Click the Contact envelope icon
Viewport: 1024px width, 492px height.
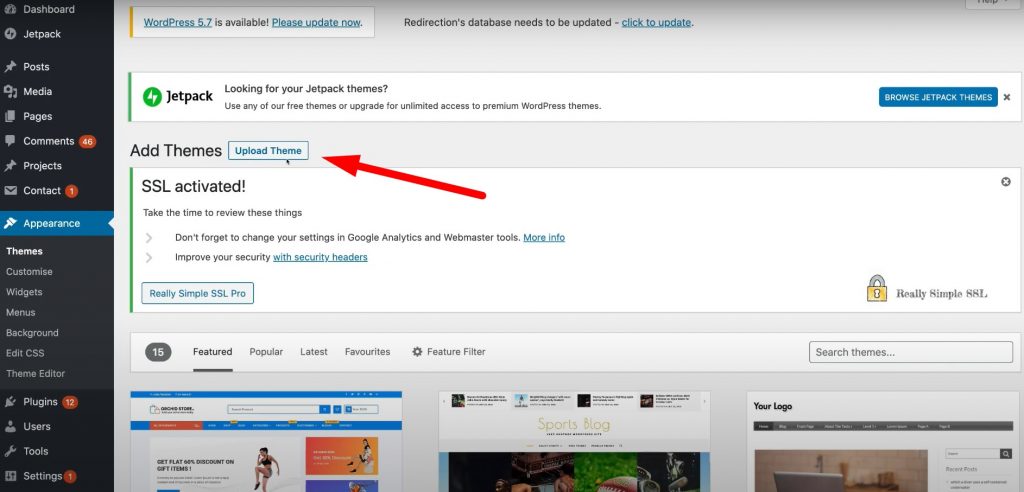(10, 191)
